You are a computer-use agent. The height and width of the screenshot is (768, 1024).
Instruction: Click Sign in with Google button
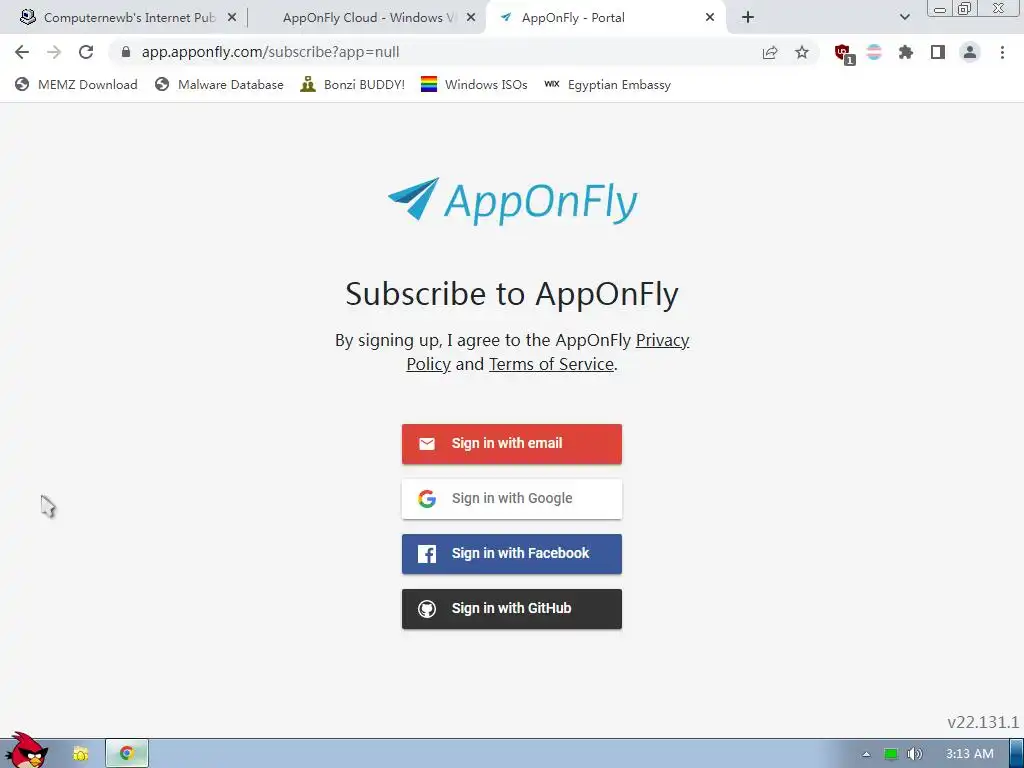click(512, 499)
